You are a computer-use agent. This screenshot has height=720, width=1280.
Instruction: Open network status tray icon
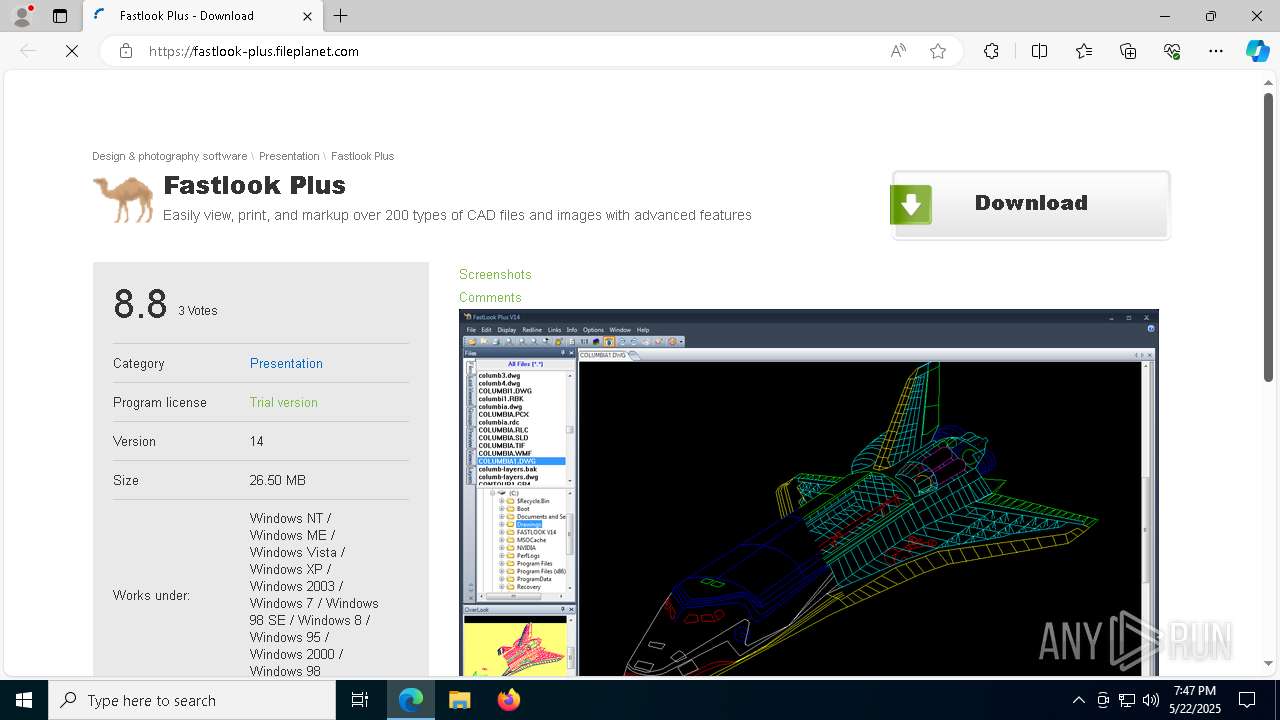1127,700
